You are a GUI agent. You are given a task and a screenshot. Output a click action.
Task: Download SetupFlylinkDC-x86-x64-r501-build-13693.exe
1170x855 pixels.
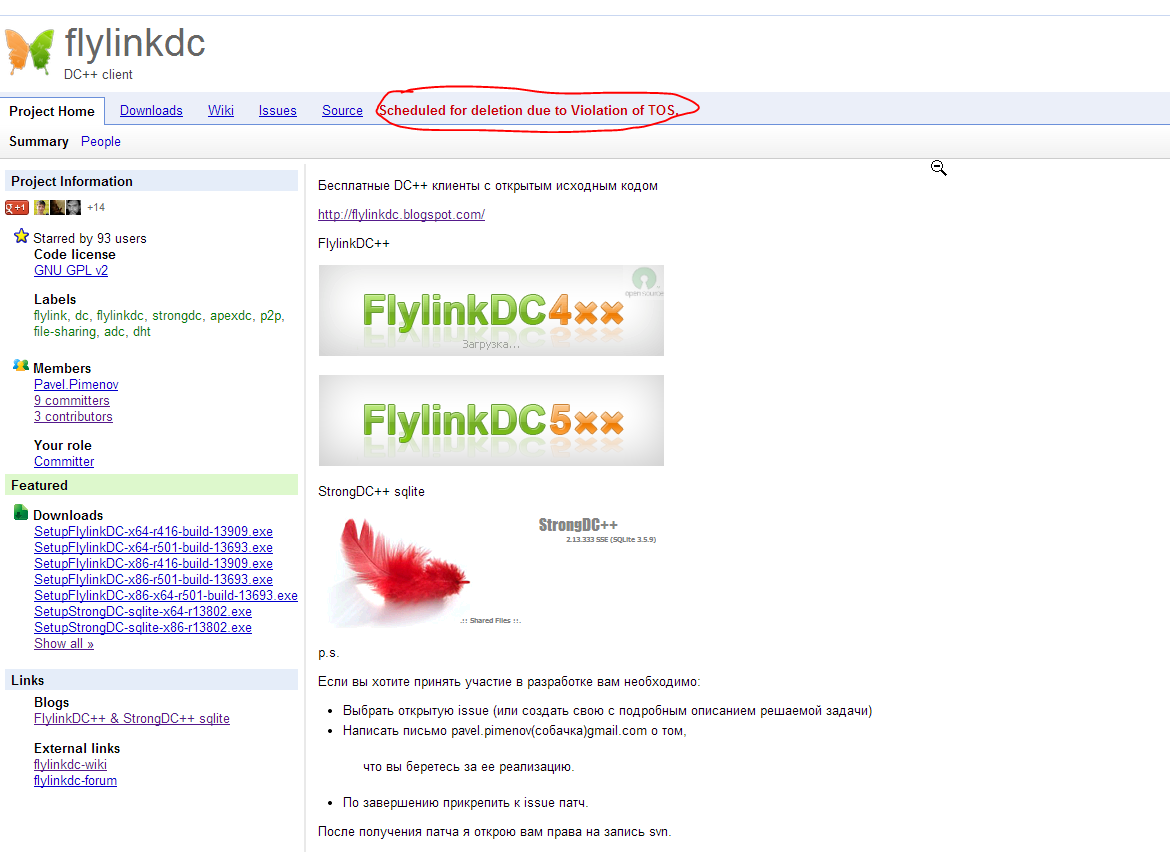(x=166, y=595)
